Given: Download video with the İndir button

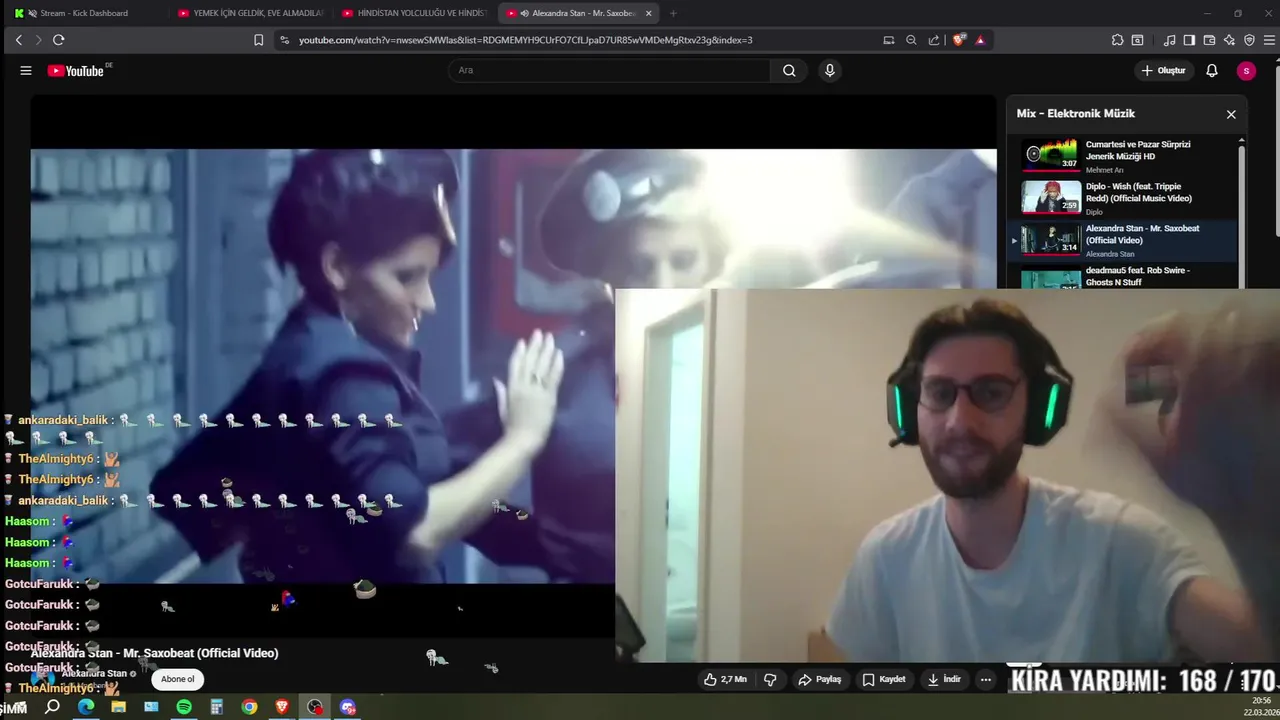Looking at the screenshot, I should click(944, 679).
